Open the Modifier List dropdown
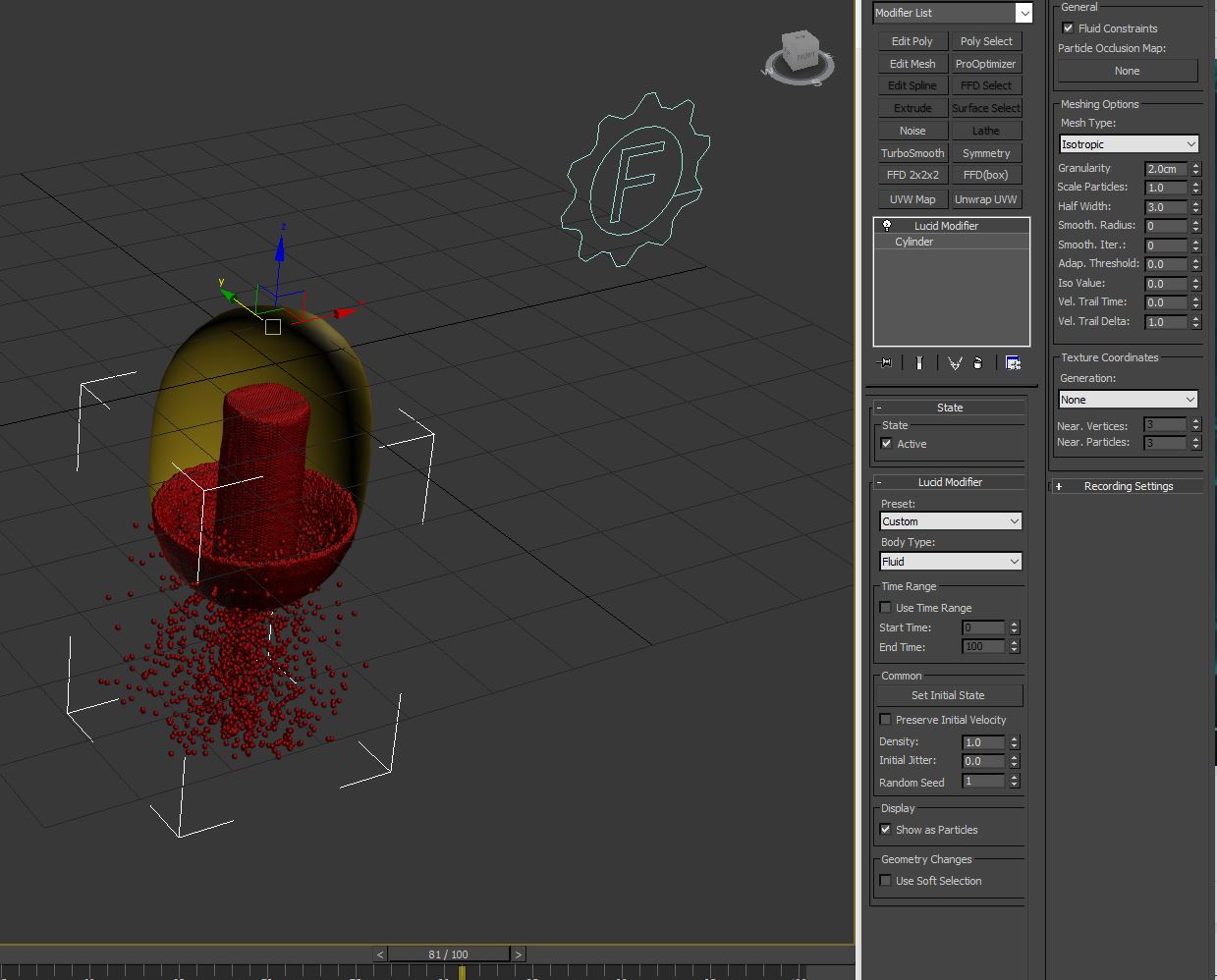1217x980 pixels. coord(952,13)
